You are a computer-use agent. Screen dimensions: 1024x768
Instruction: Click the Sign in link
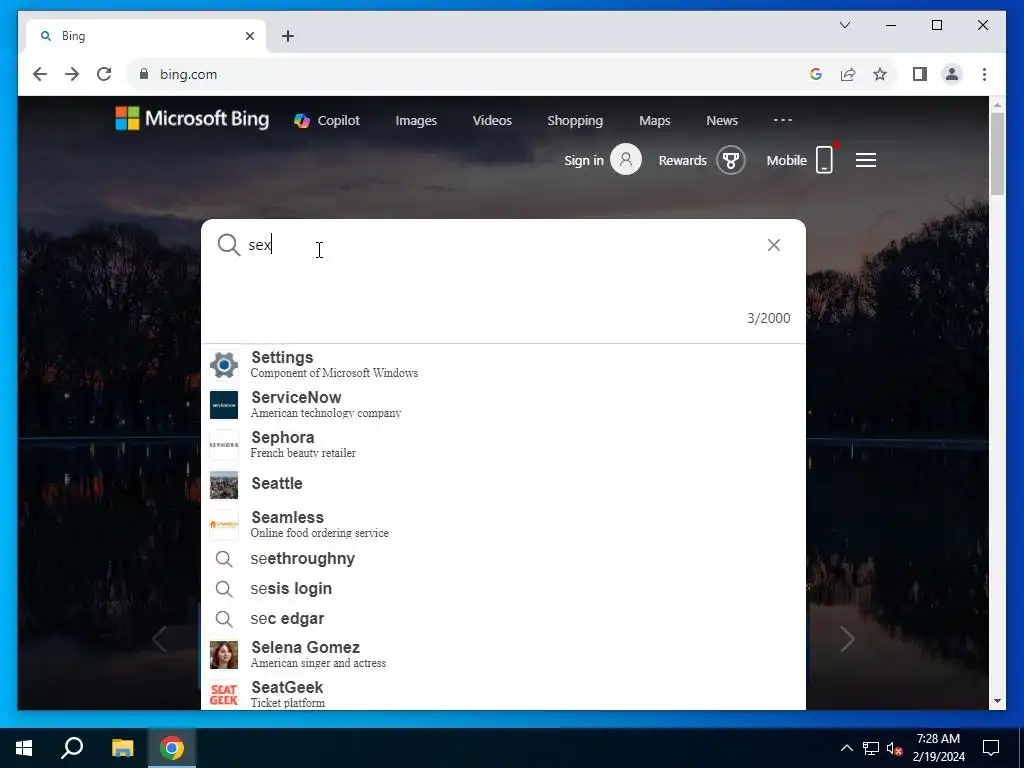pyautogui.click(x=584, y=160)
